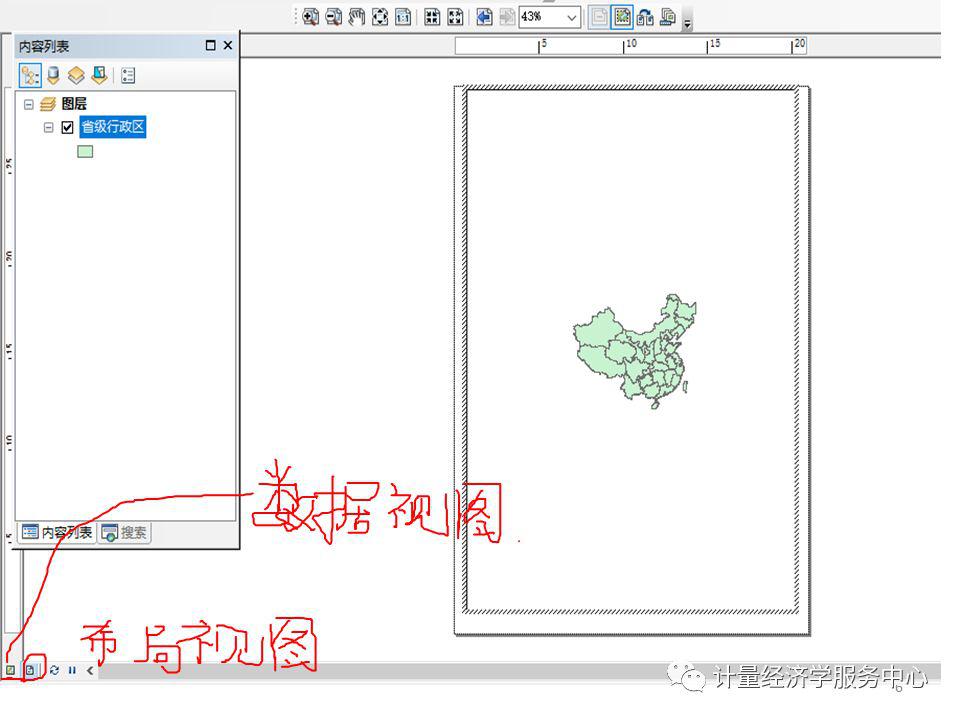Collapse the 省级行政区 legend entry
960x720 pixels.
pyautogui.click(x=48, y=127)
